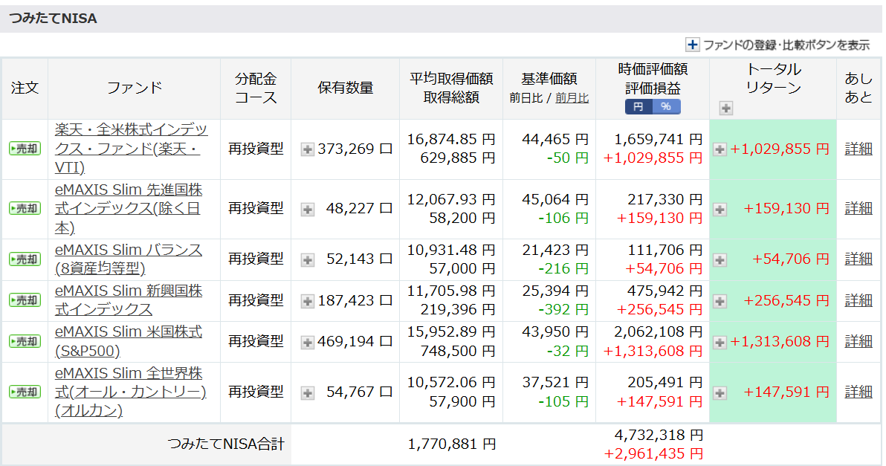886x466 pixels.
Task: Click plus icon for ファンドの登録・比較ボタンを表示
Action: pyautogui.click(x=692, y=45)
